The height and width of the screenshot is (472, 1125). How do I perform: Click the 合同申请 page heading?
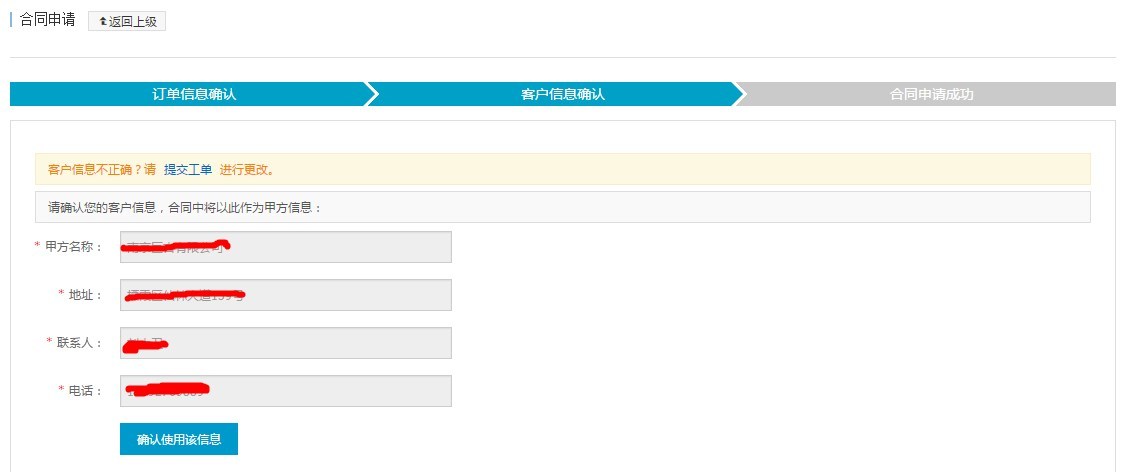(47, 20)
